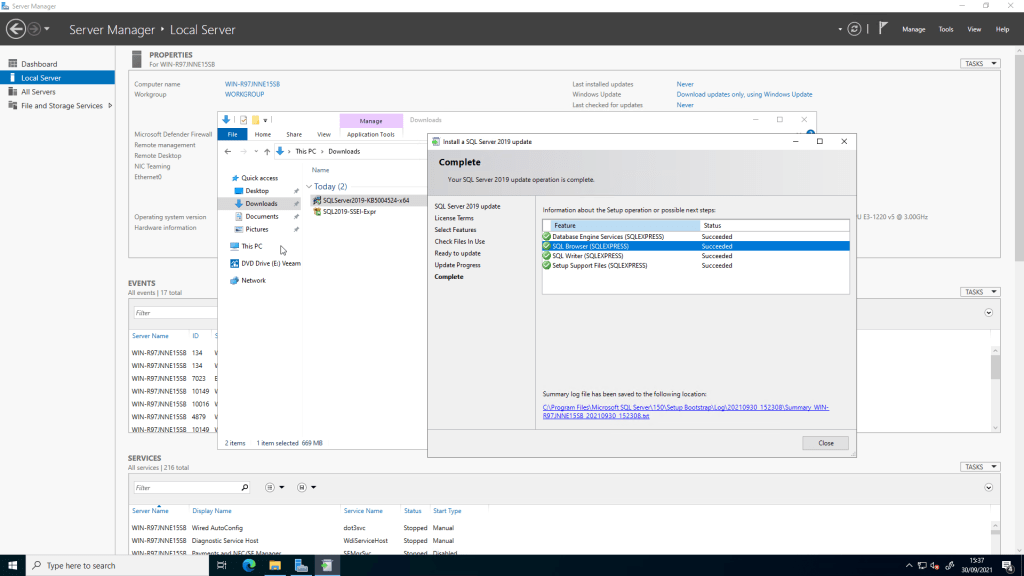The height and width of the screenshot is (576, 1024).
Task: Click the Events list vertical scrollbar
Action: (995, 368)
